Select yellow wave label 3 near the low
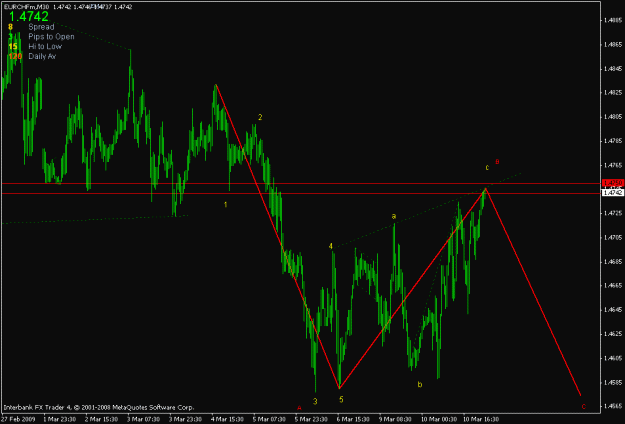 tap(315, 401)
